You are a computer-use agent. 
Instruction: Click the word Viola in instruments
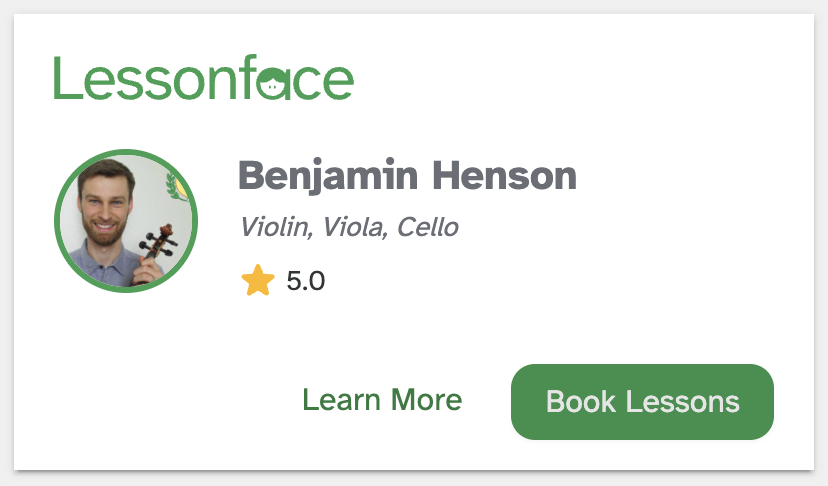click(351, 227)
